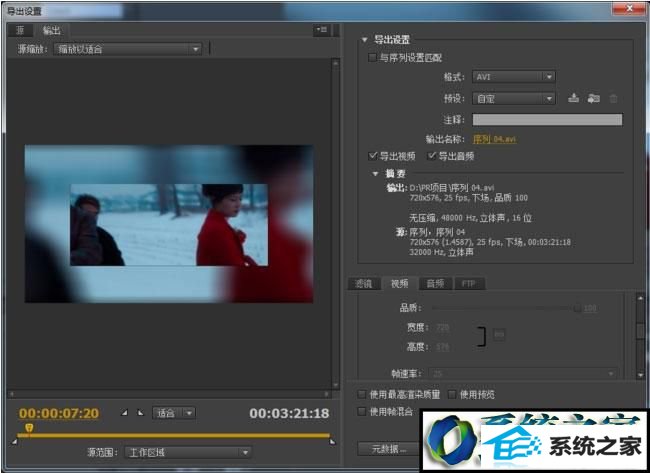
Task: Click the orange timeline work area bar
Action: pyautogui.click(x=174, y=435)
